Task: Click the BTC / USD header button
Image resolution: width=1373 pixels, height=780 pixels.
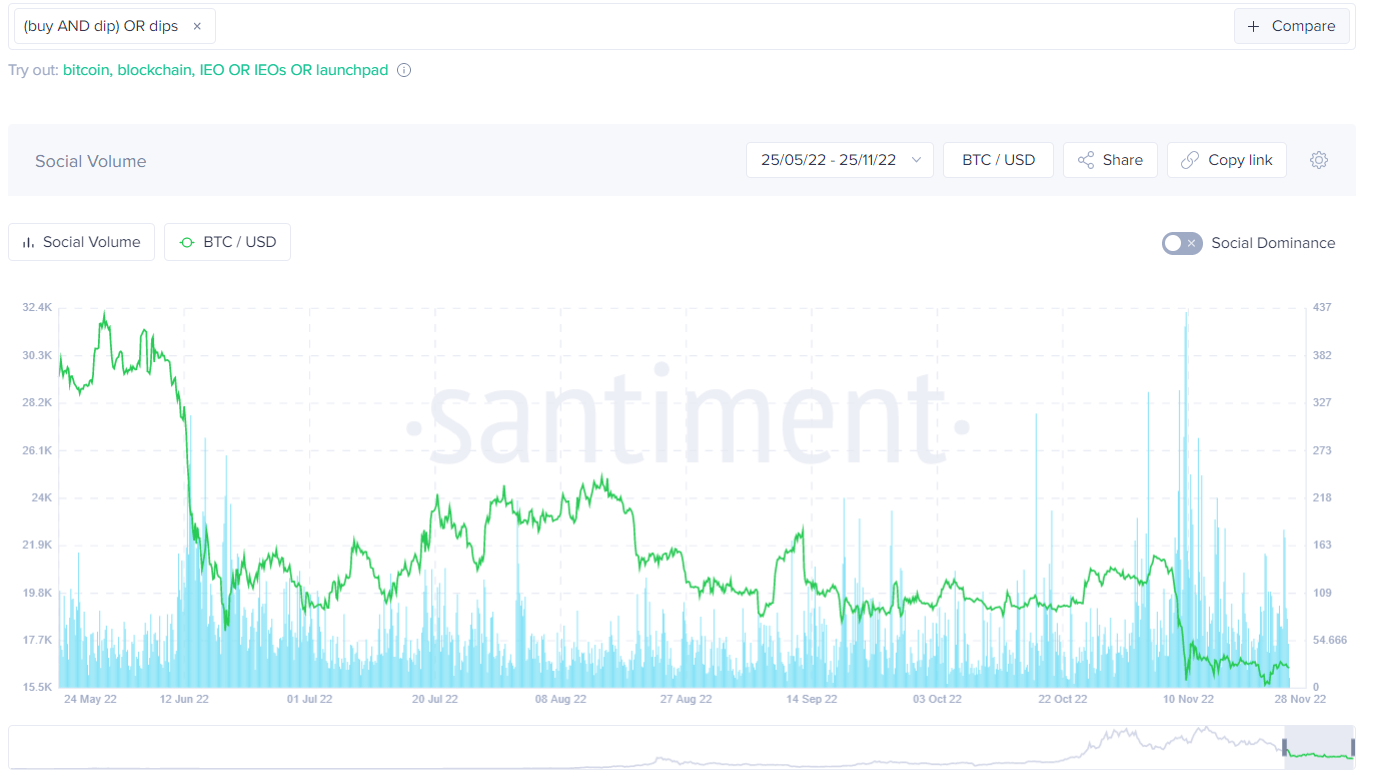Action: [x=998, y=159]
